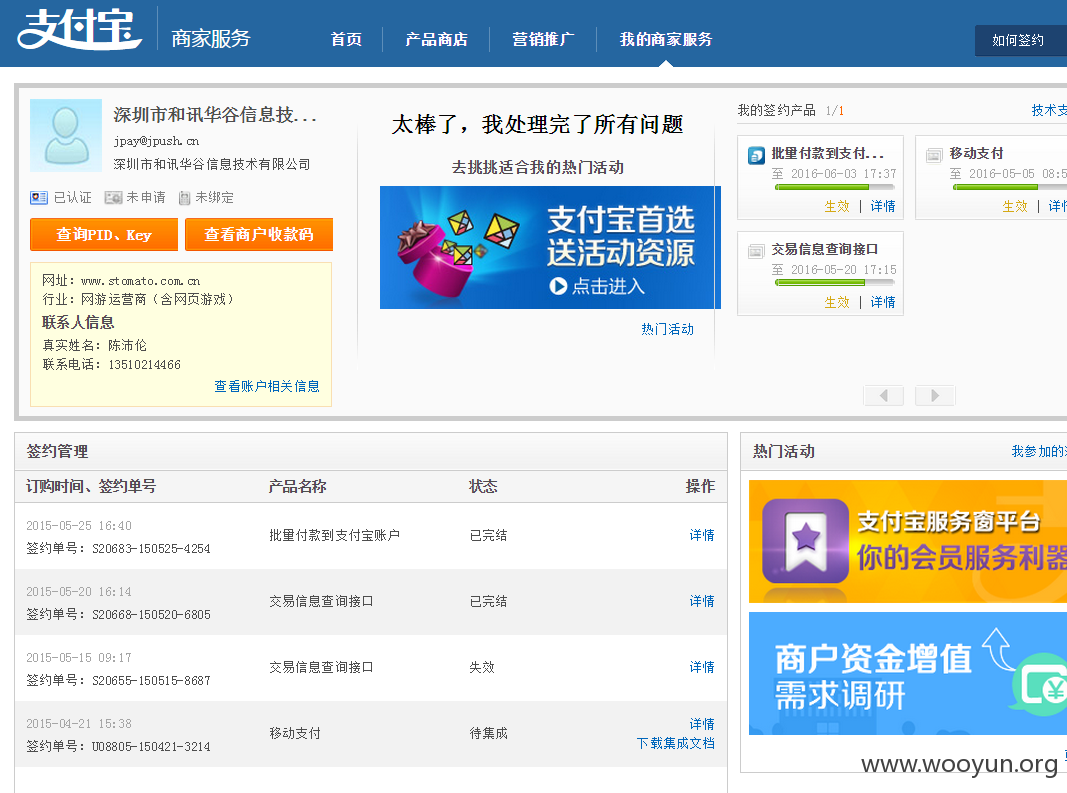Click the 批量付款到支付 product icon
1067x793 pixels.
(x=756, y=155)
